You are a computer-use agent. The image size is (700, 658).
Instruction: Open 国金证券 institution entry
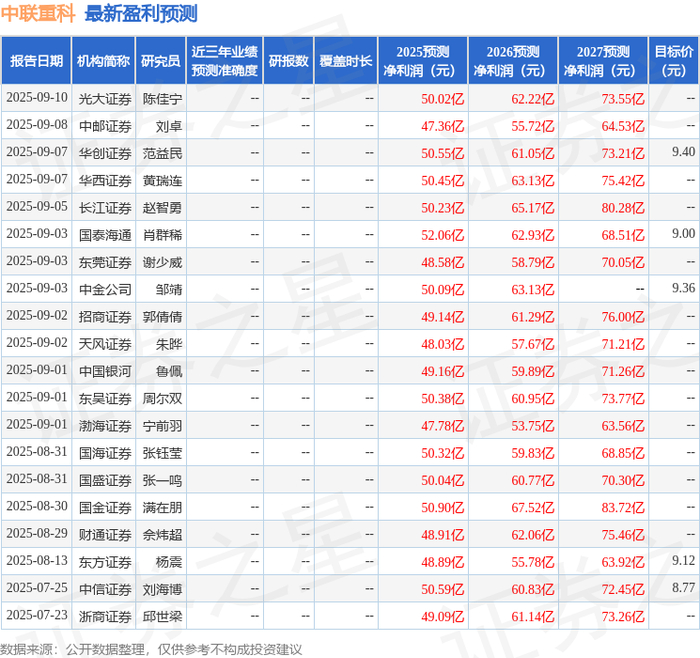coord(105,507)
